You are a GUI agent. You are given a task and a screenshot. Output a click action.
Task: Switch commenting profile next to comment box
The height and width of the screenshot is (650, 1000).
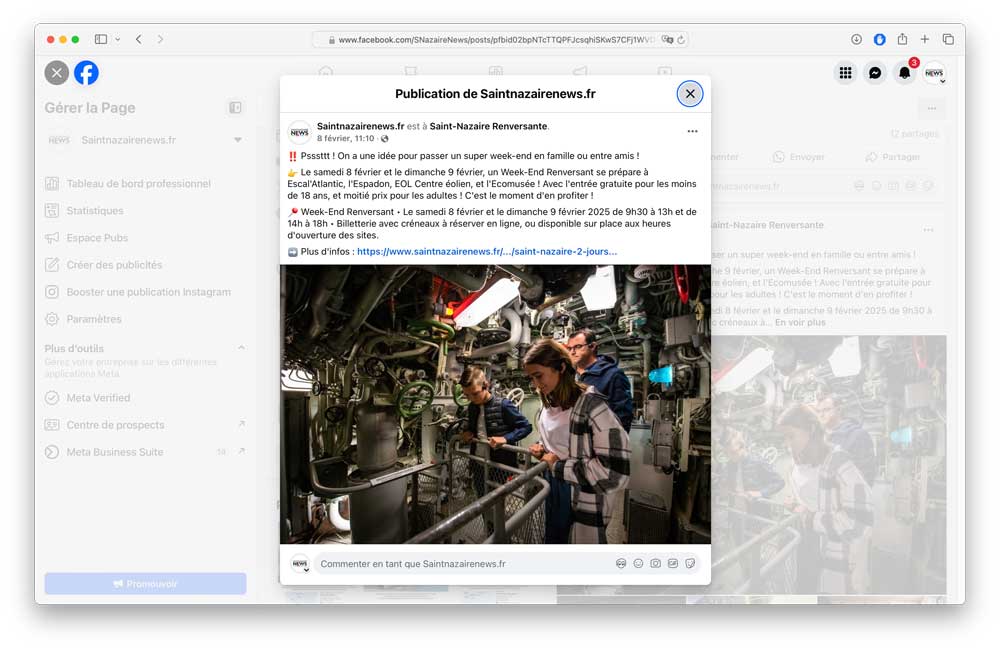tap(300, 565)
